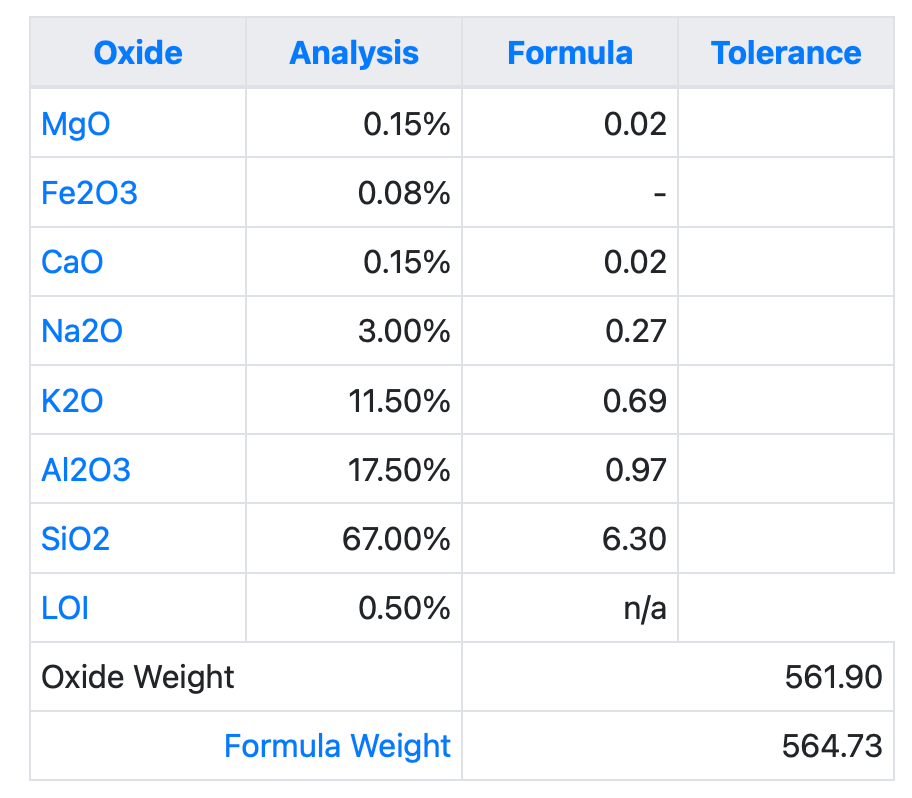Click the Oxide column header
The width and height of the screenshot is (912, 798).
(138, 53)
